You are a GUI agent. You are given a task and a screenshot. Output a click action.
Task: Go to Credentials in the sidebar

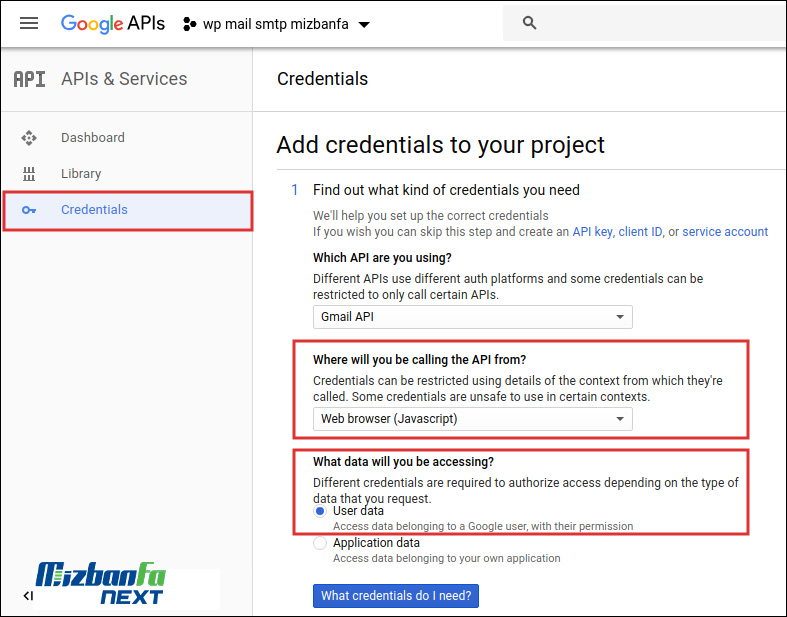94,210
